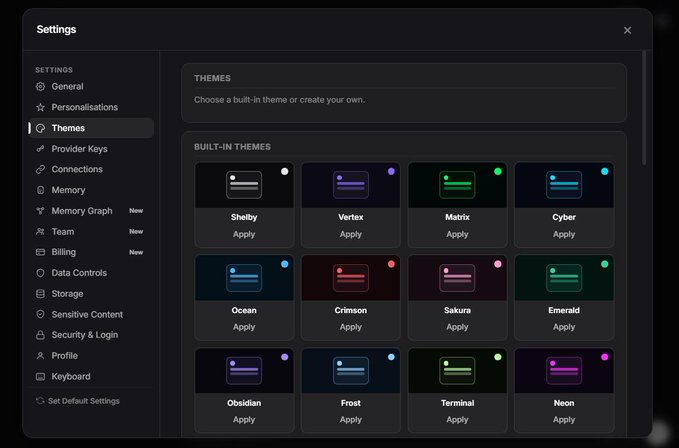
Task: Click the Matrix theme green color dot
Action: 498,171
